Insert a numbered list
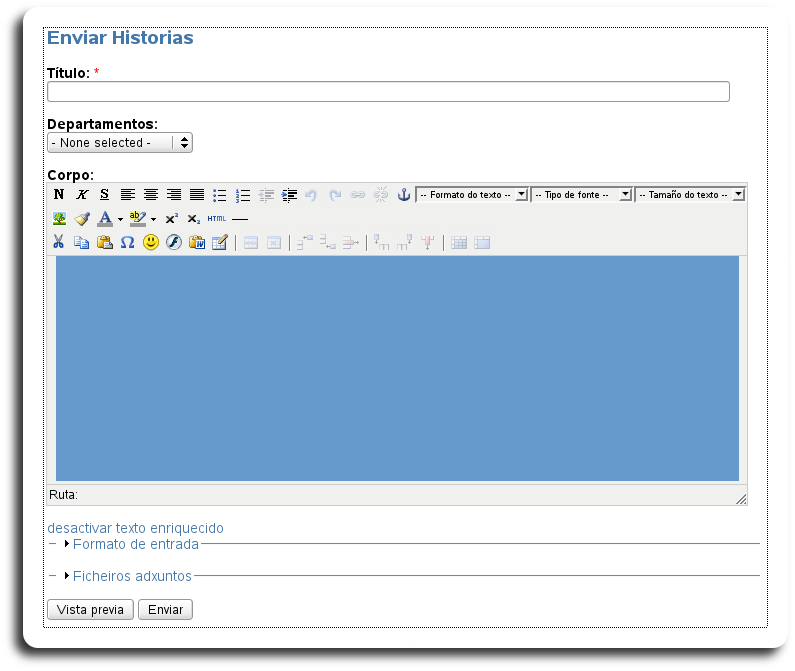 tap(242, 195)
